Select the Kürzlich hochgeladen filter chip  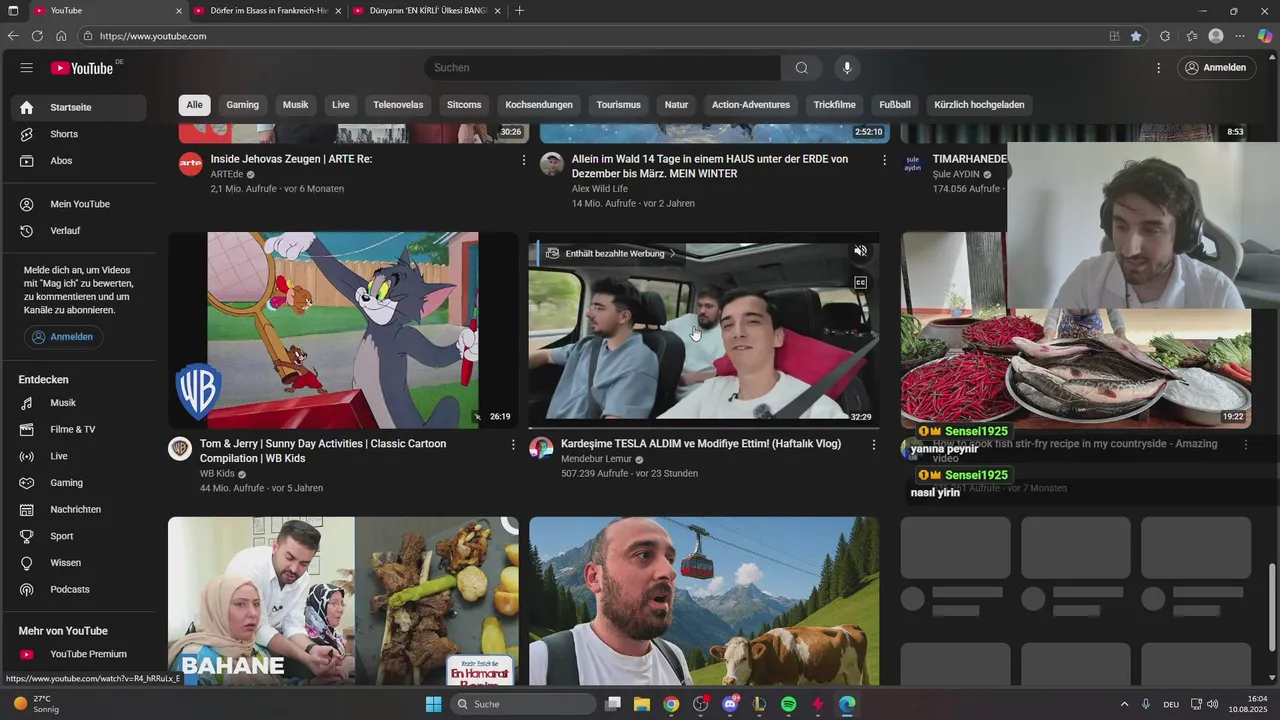tap(979, 105)
